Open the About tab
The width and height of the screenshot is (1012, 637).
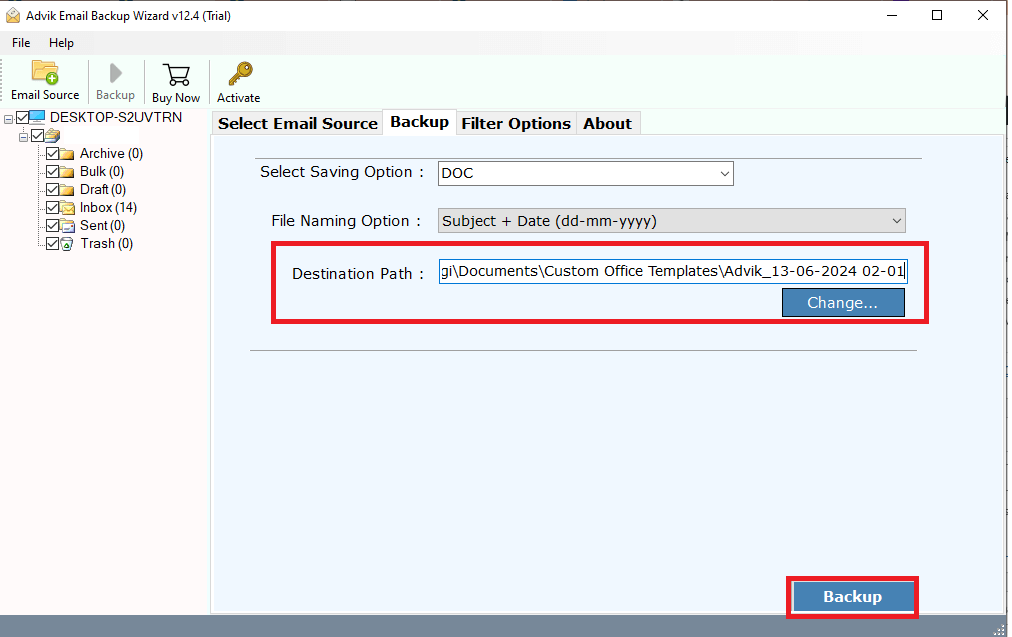point(607,123)
